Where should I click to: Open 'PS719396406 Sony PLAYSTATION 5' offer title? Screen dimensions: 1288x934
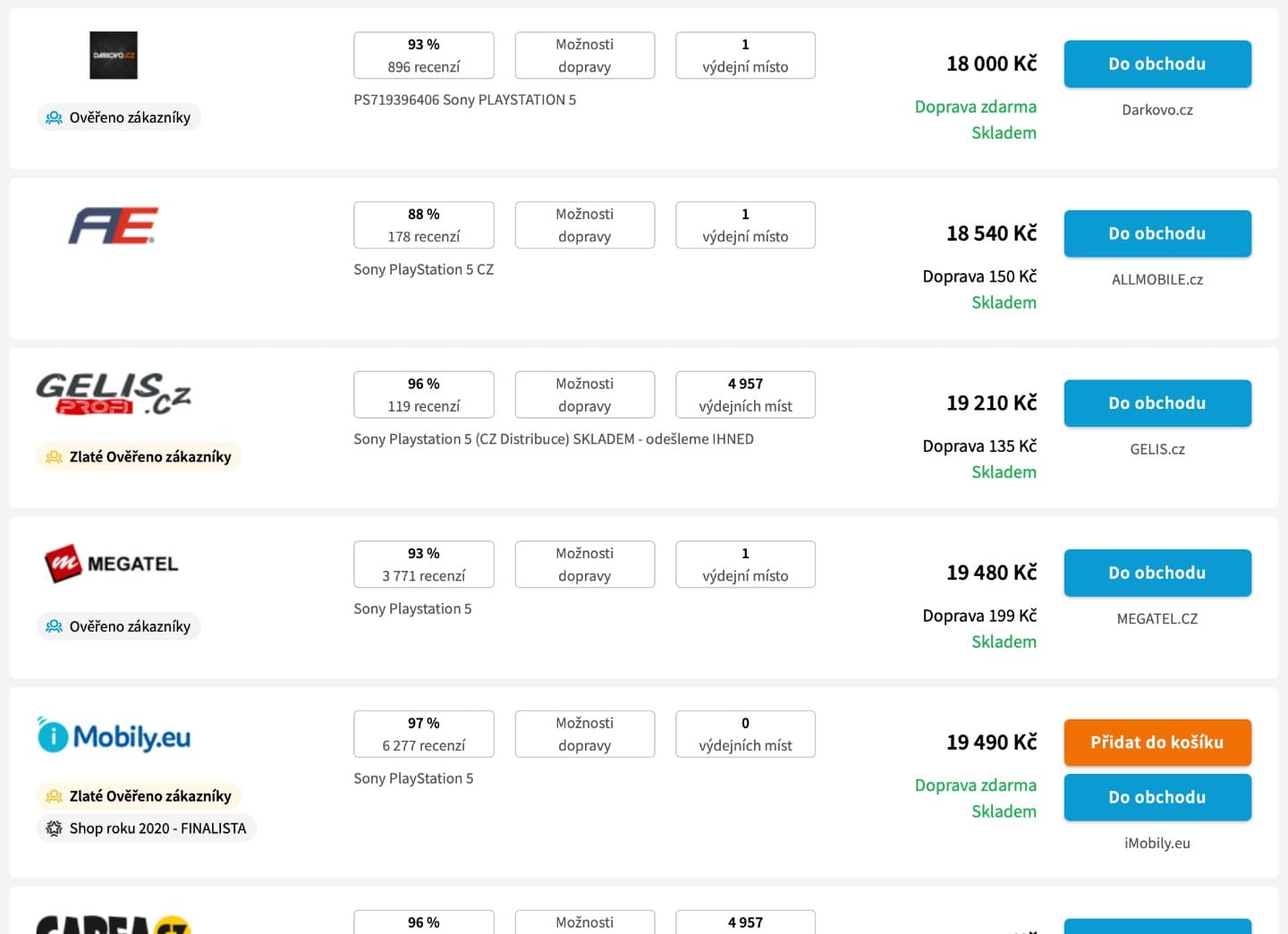click(465, 100)
